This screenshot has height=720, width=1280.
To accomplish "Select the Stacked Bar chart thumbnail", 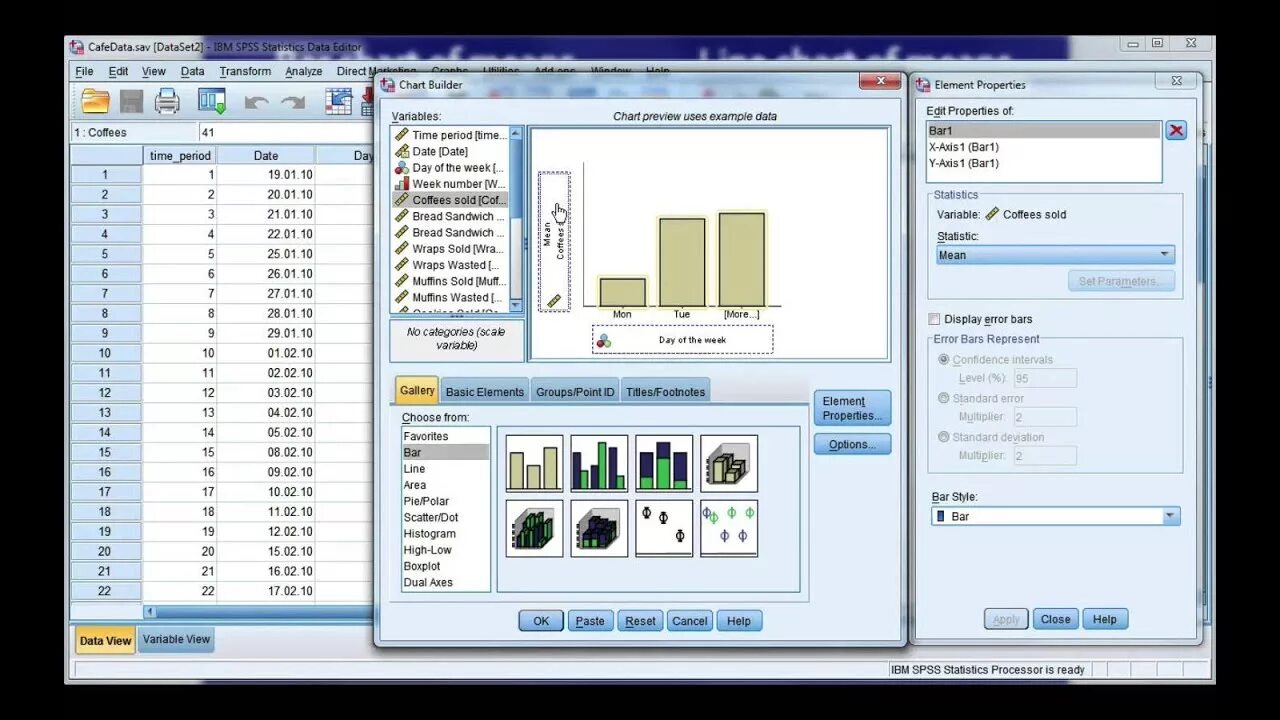I will (664, 463).
